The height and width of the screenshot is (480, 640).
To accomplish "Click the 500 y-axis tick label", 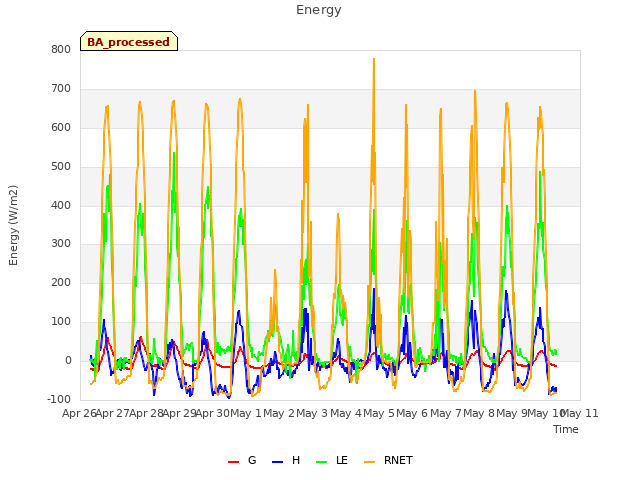I will [61, 167].
